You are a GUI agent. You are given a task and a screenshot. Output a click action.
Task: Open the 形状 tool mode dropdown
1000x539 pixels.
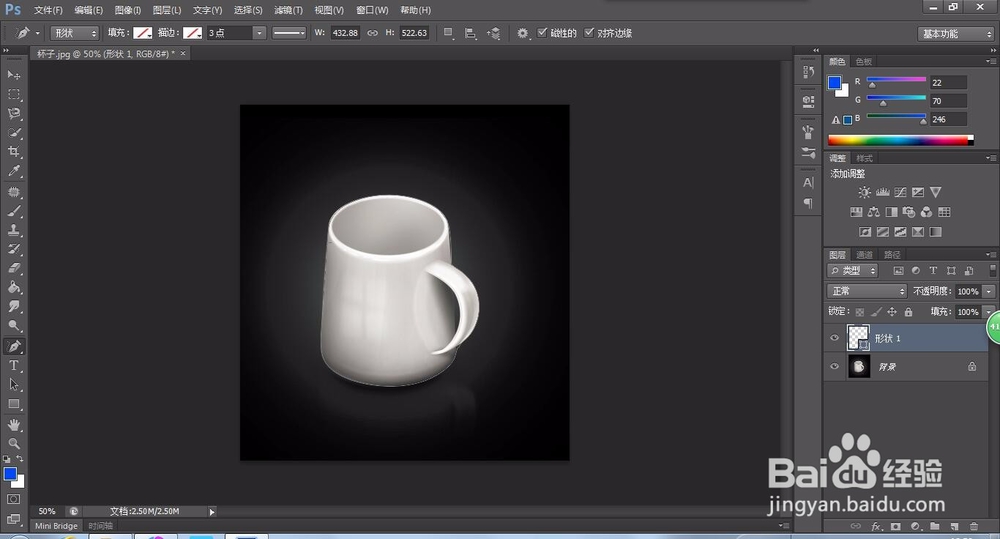[74, 33]
